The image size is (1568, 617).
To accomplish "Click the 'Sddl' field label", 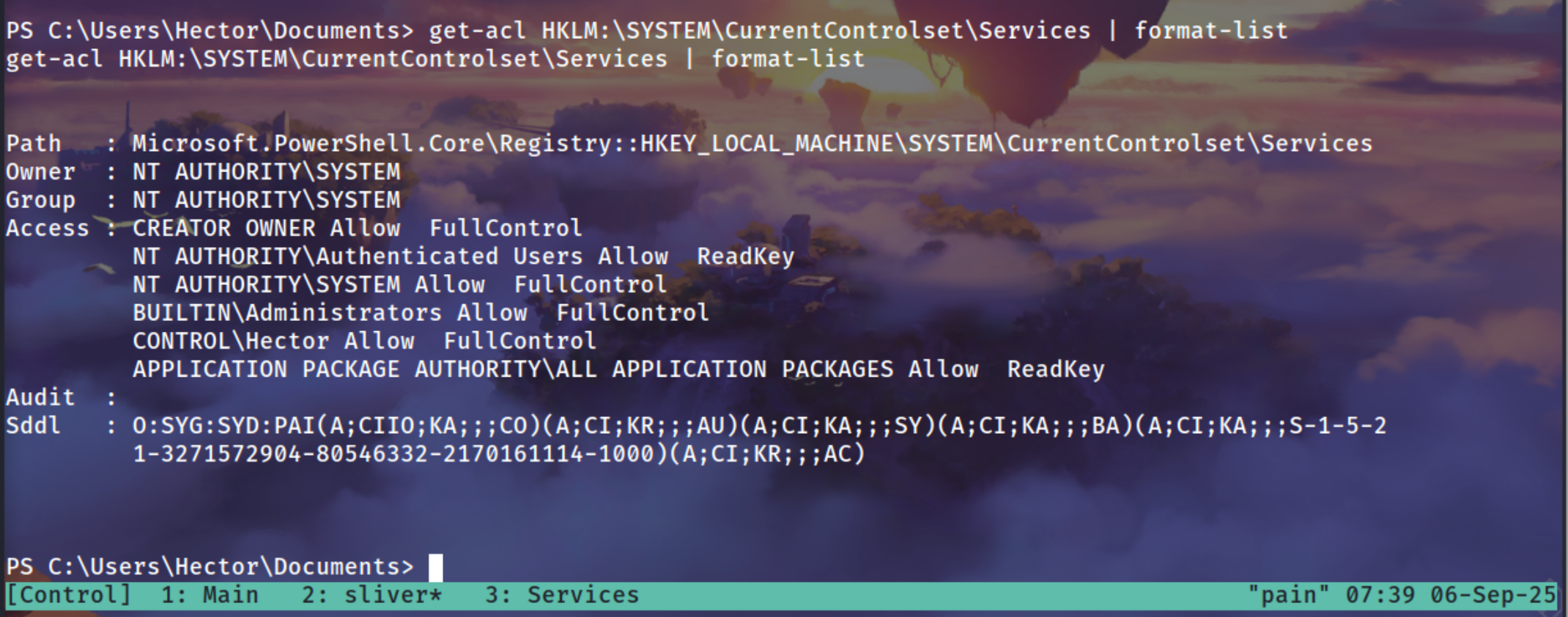I will coord(34,426).
